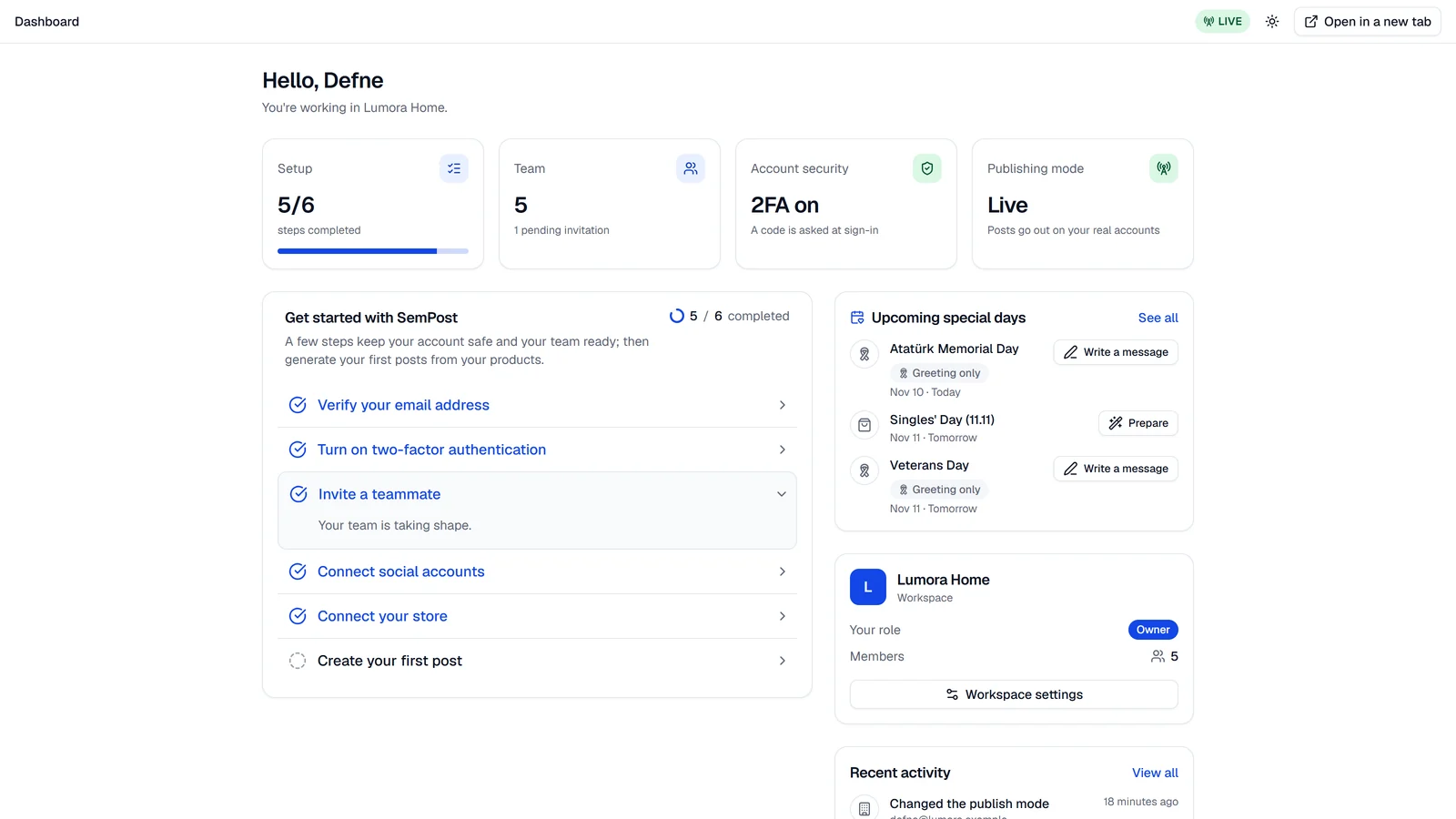Click the progress ring beside 5 / 6 completed
This screenshot has width=1456, height=819.
pos(677,316)
